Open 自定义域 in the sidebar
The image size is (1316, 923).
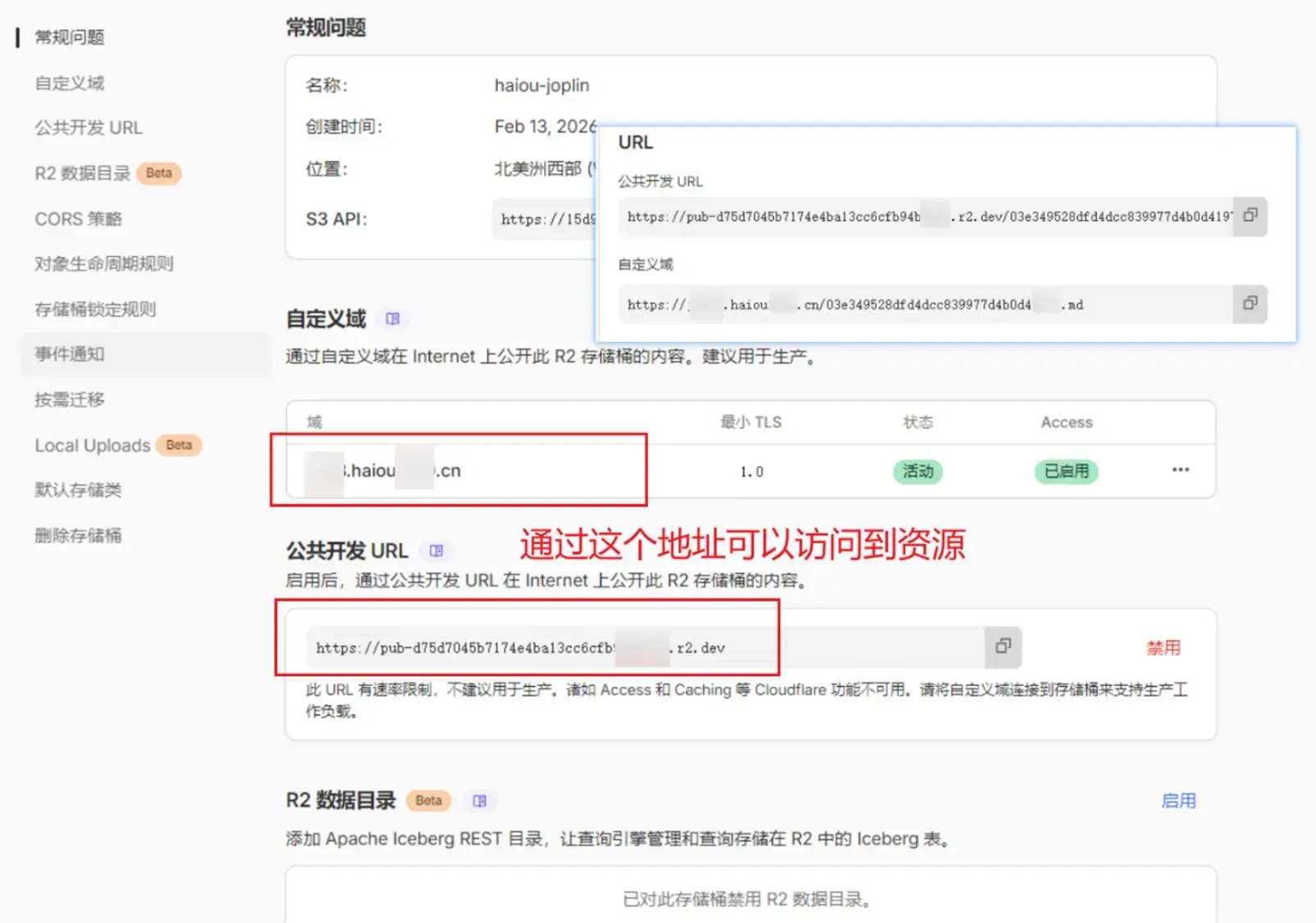point(70,83)
